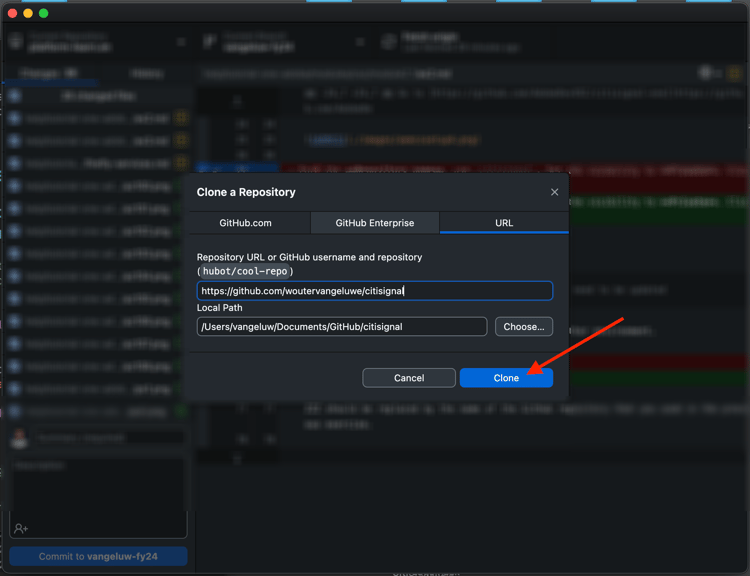750x576 pixels.
Task: Focus the repository URL input field
Action: pos(375,291)
